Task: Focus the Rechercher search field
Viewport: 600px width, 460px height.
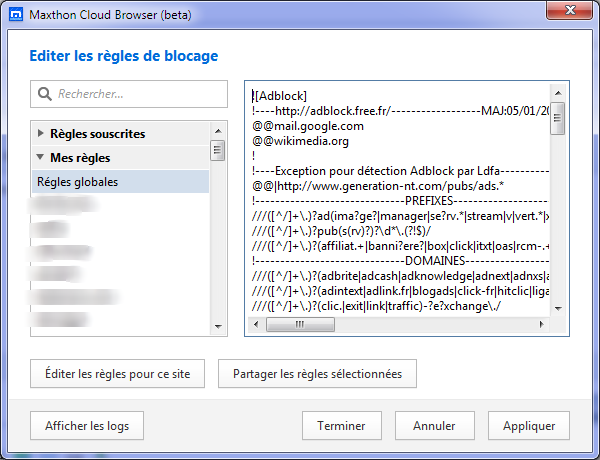Action: (x=129, y=94)
